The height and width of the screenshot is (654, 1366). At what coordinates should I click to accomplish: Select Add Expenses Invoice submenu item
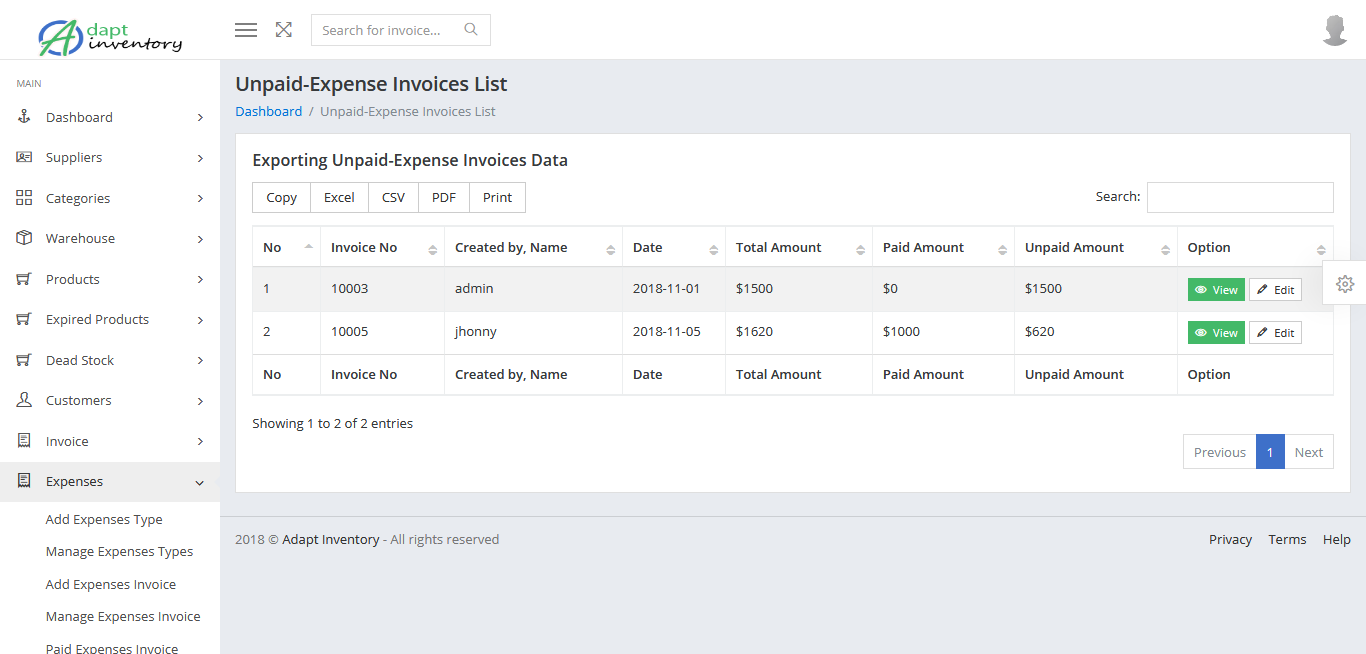[x=111, y=584]
